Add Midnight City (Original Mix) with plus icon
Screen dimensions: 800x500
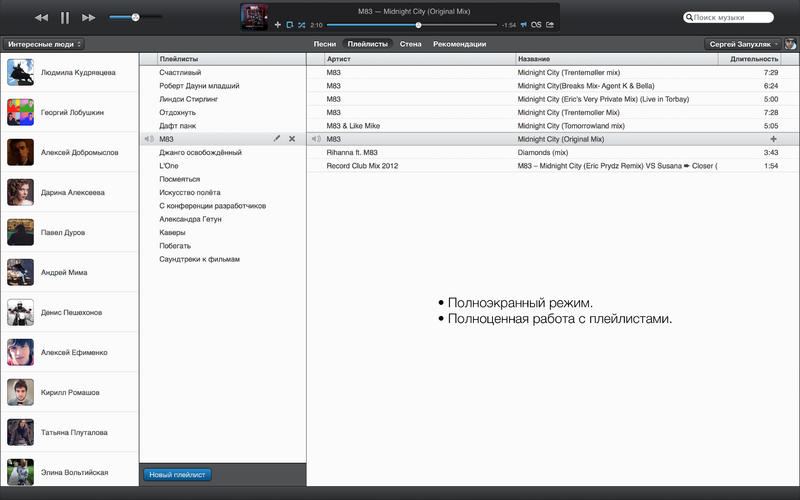pos(773,139)
